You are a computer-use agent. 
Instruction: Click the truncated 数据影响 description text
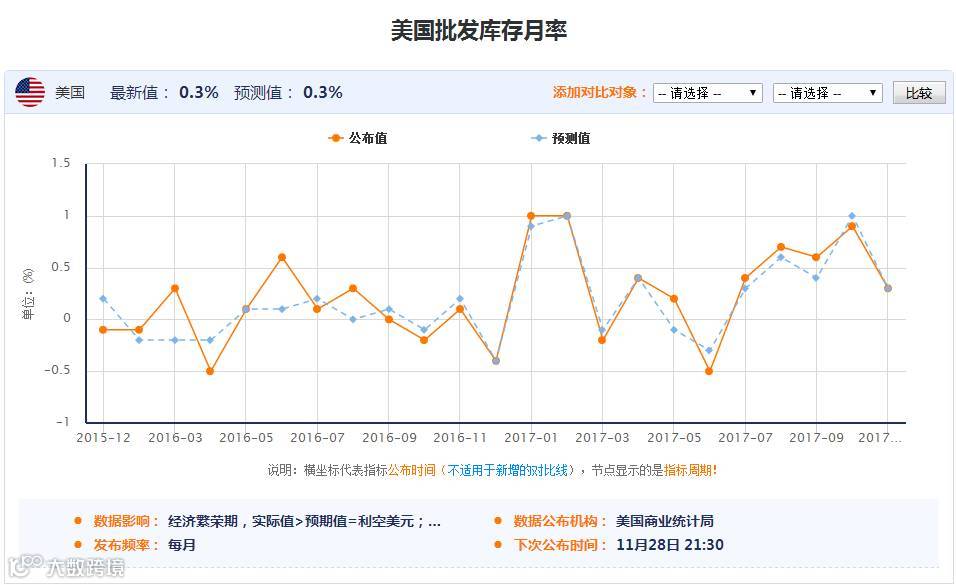304,521
